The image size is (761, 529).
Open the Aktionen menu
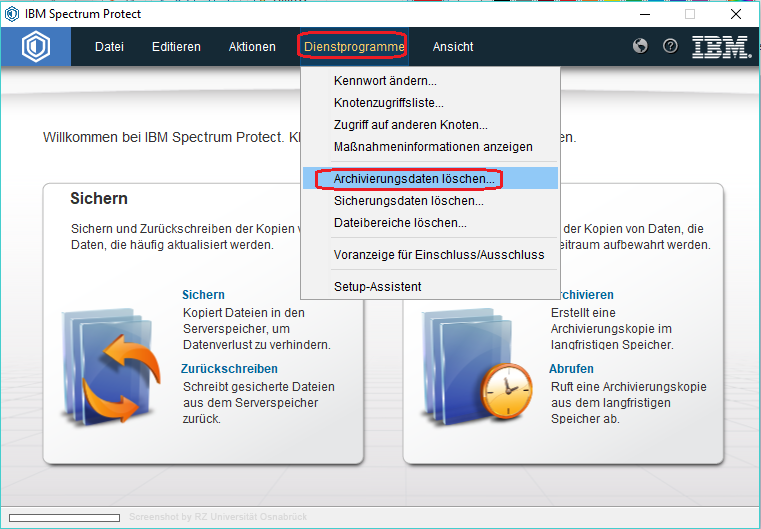click(252, 47)
